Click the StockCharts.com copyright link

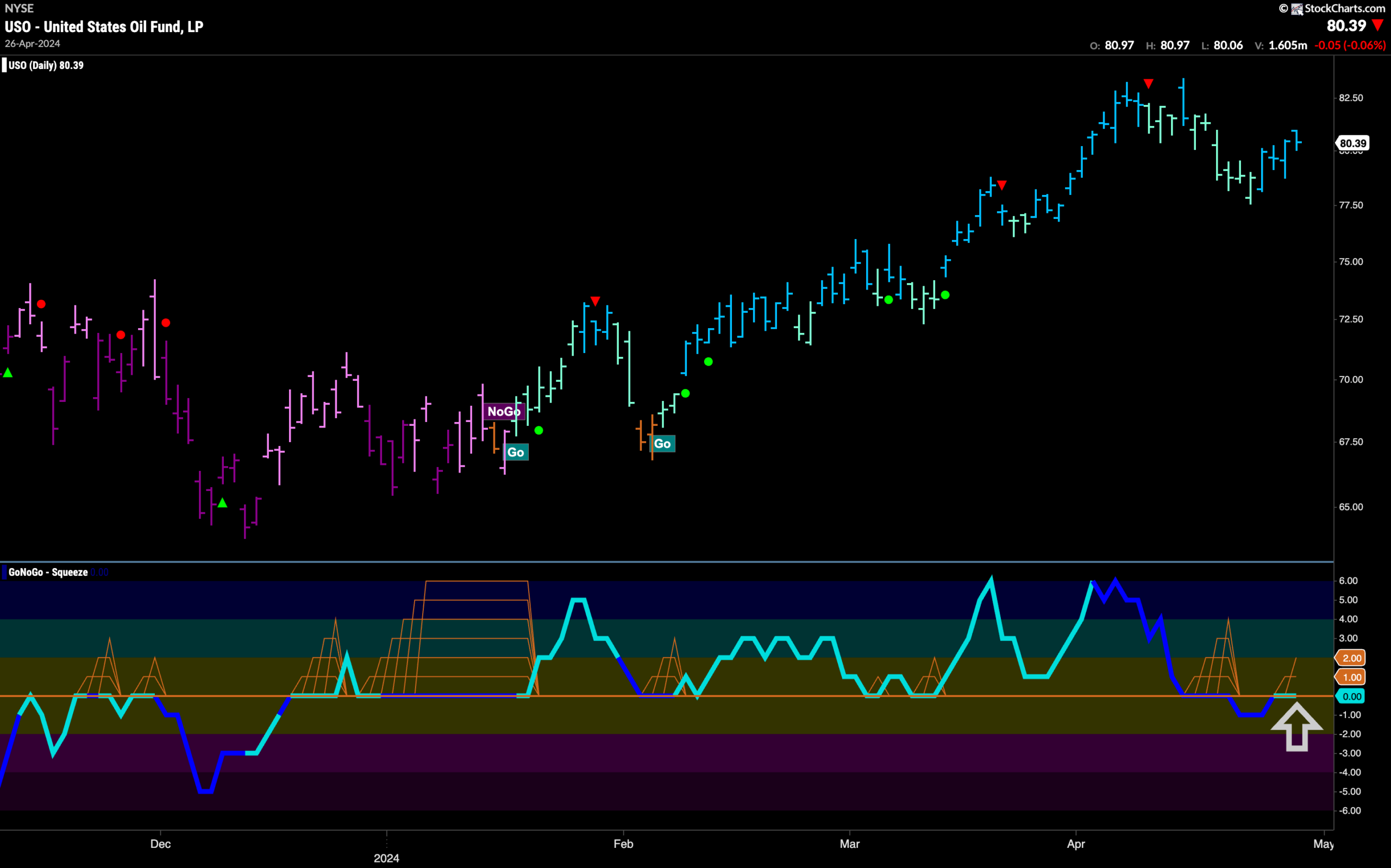coord(1337,9)
